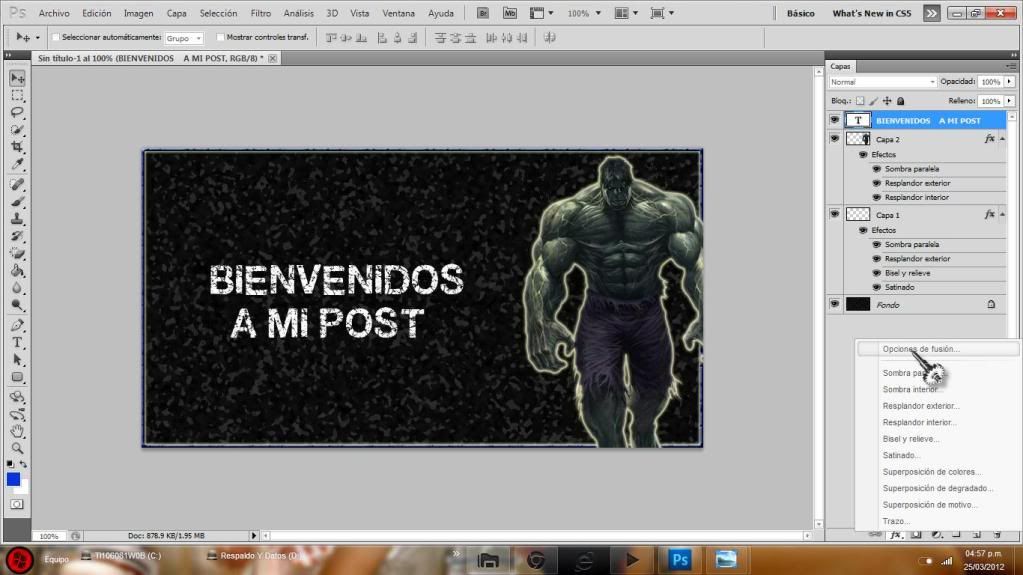Select the Eyedropper tool
1023x575 pixels.
(18, 164)
